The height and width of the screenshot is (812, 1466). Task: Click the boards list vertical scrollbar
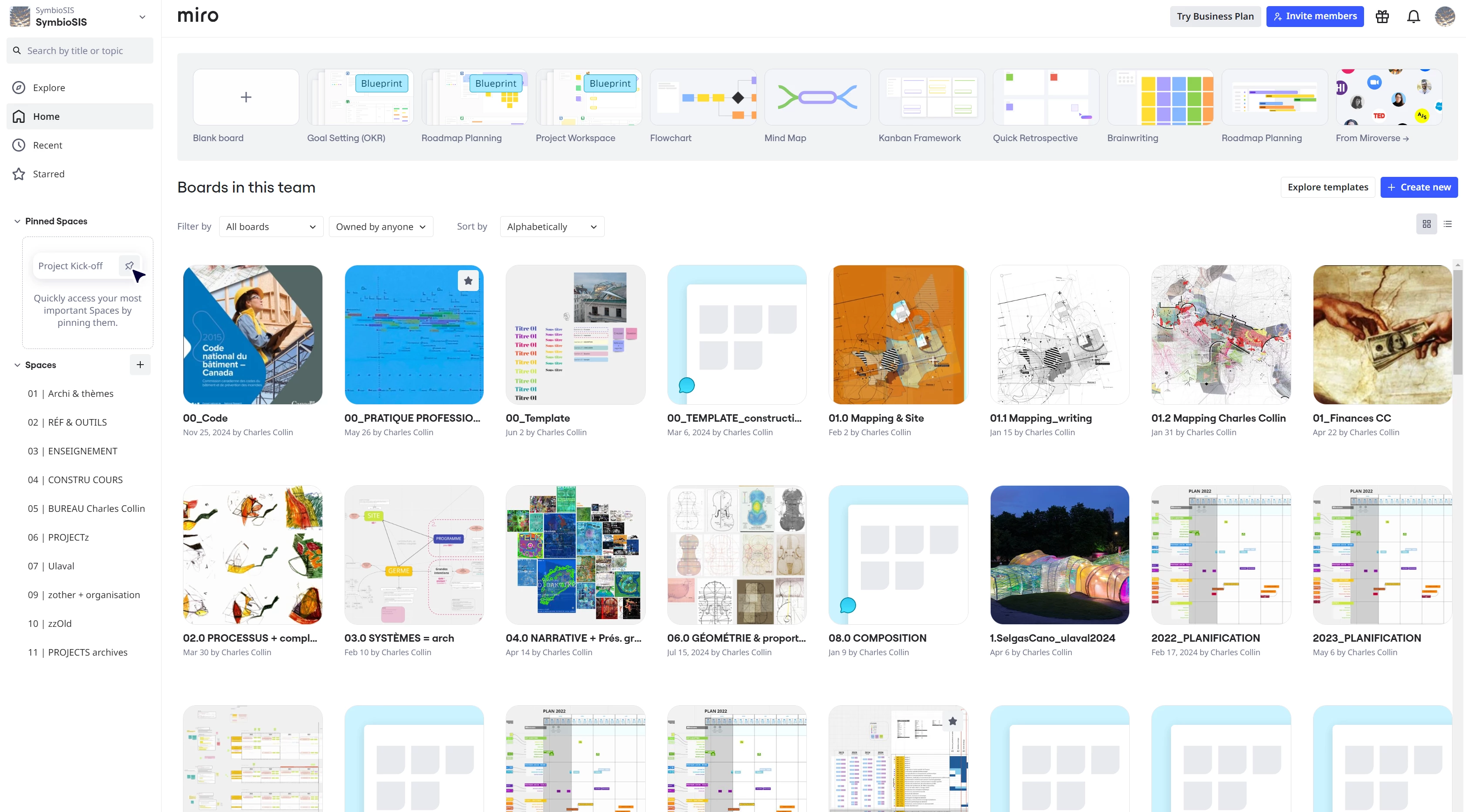point(1457,321)
